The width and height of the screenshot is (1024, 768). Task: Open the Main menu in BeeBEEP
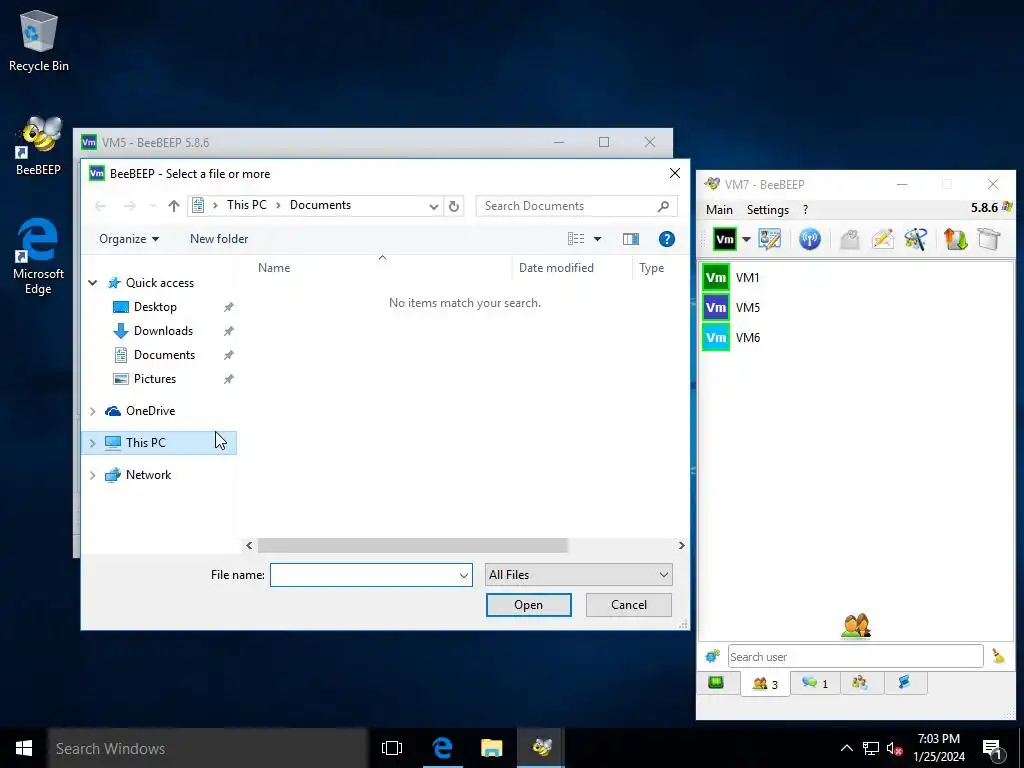[x=719, y=210]
